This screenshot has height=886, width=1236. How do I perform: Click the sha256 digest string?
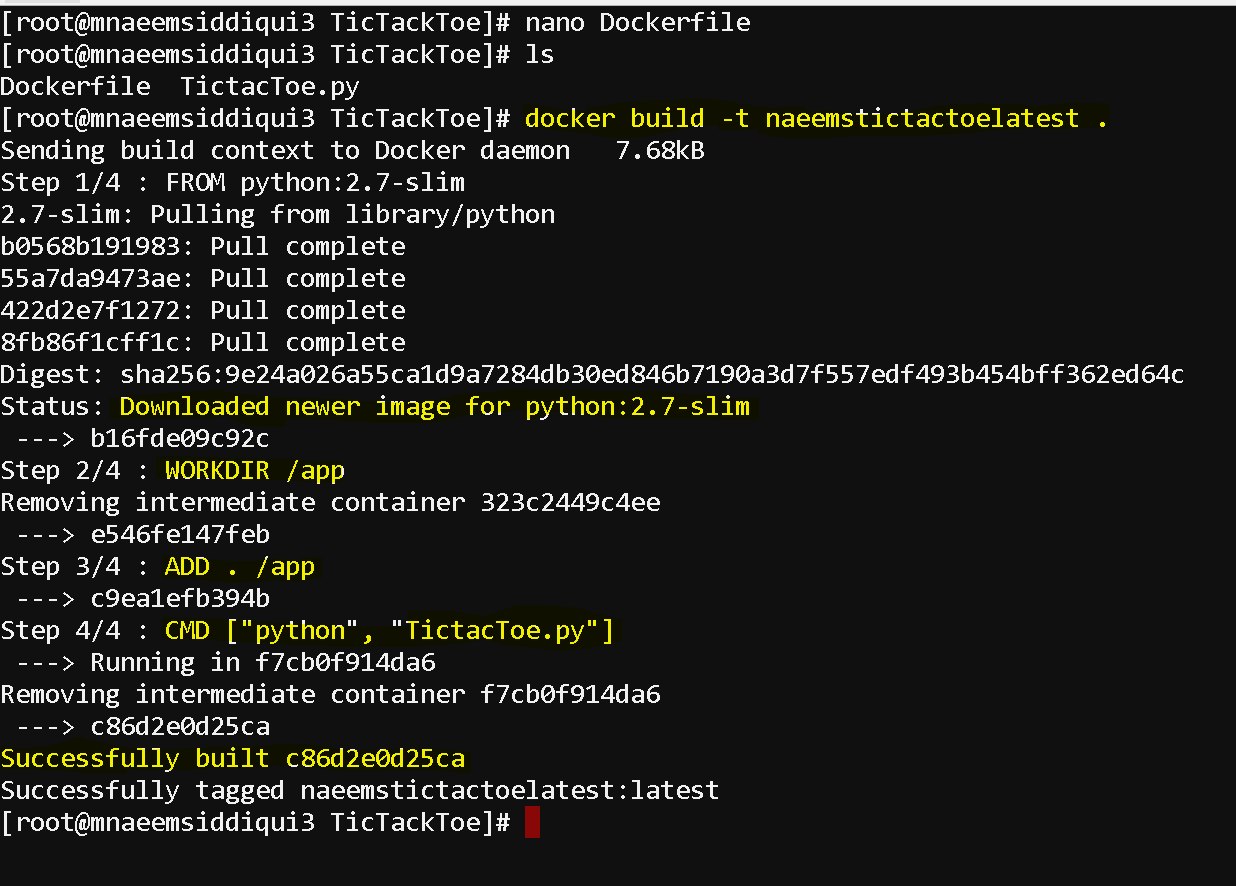tap(652, 374)
